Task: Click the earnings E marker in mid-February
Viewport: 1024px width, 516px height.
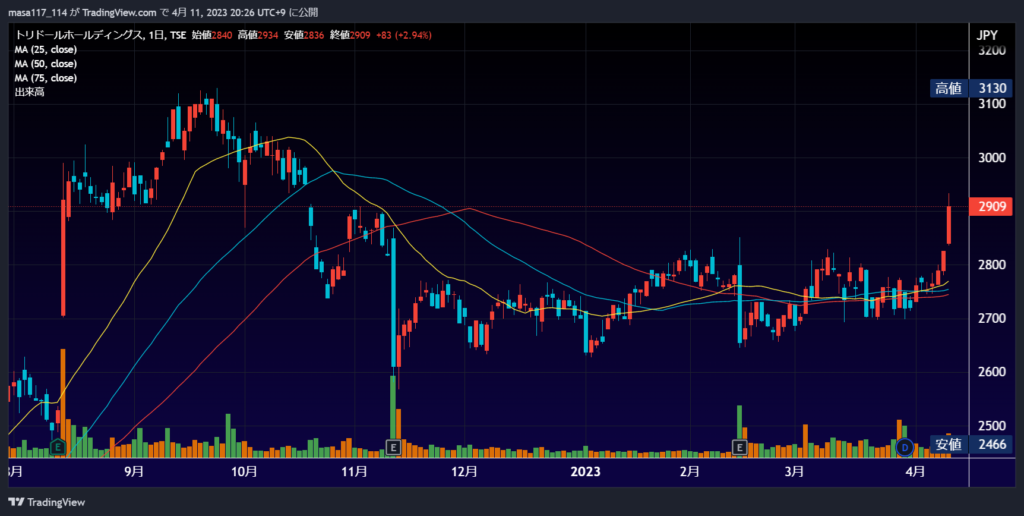Action: pyautogui.click(x=739, y=447)
